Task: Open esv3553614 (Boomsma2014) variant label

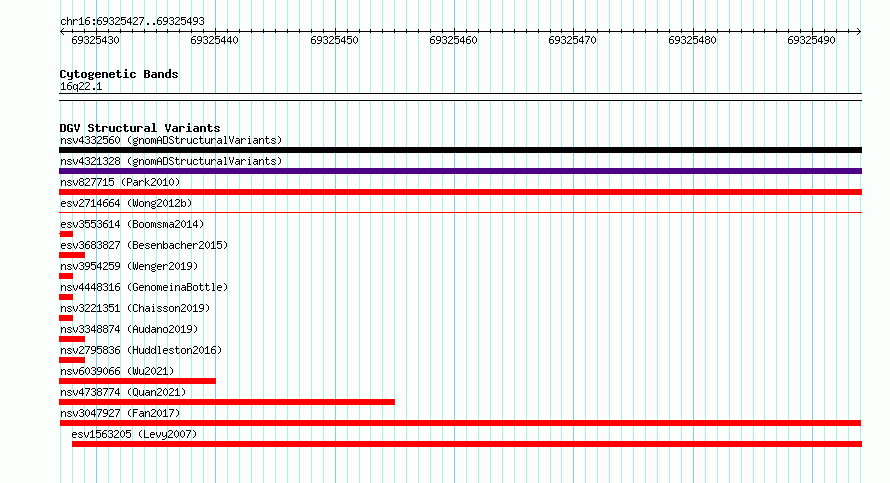Action: click(132, 224)
